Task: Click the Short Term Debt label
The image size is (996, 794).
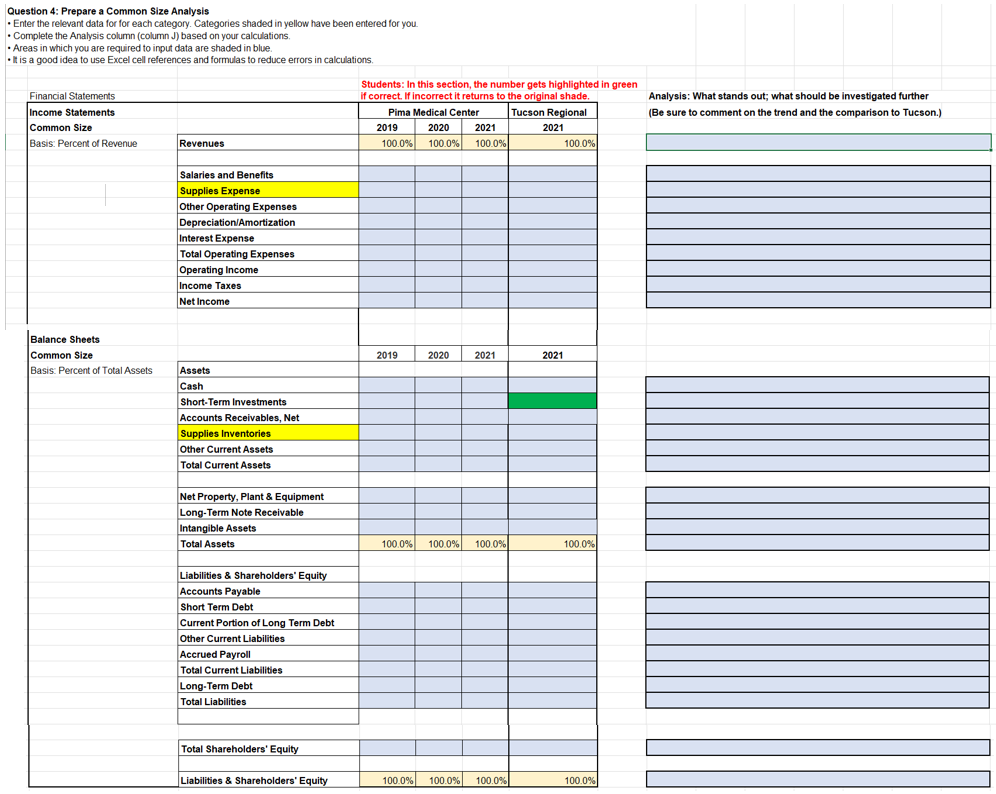Action: tap(216, 607)
